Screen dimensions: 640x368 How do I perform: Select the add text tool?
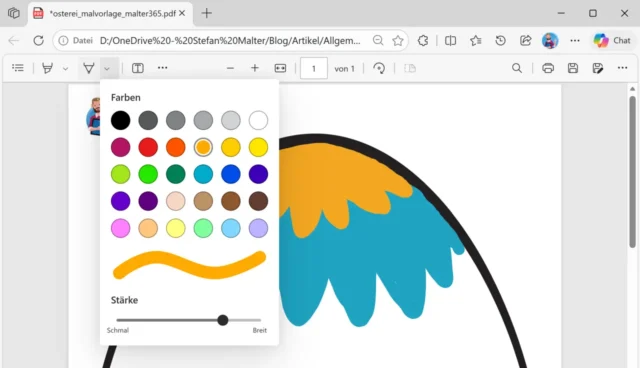pos(138,68)
